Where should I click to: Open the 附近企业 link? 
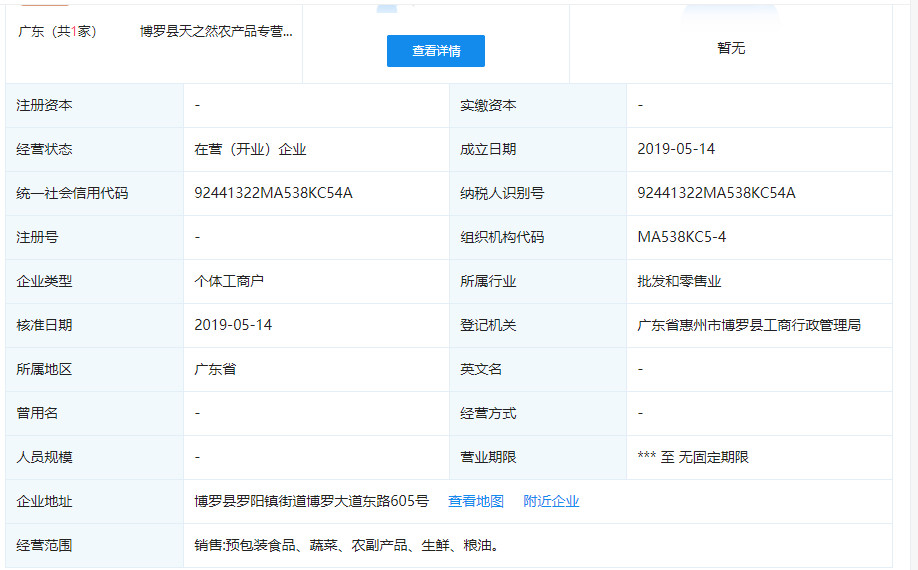pyautogui.click(x=551, y=501)
